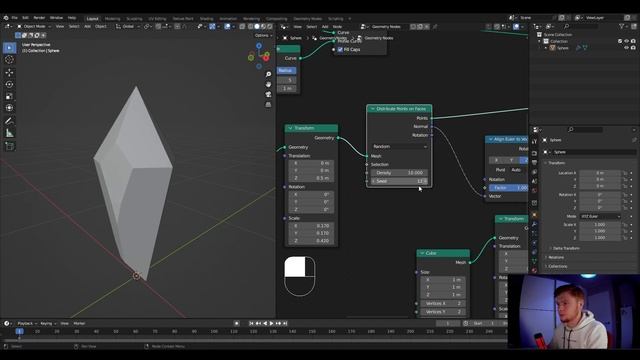Viewport: 640px width, 360px height.
Task: Open the timeline Keying popover
Action: tap(48, 323)
